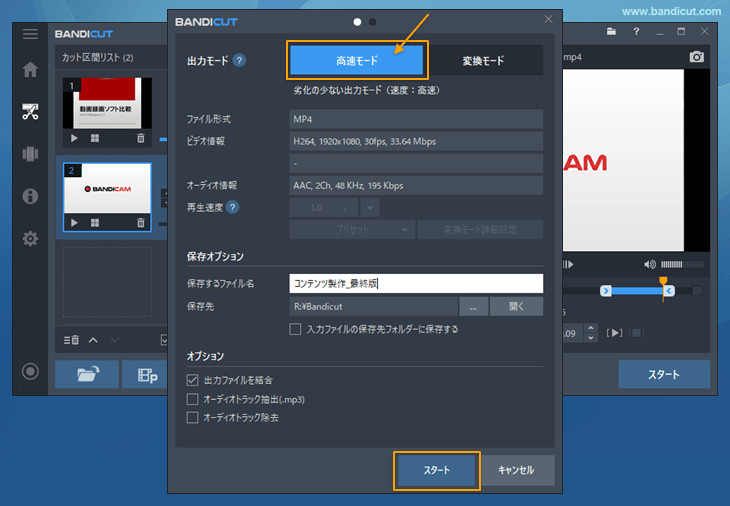This screenshot has width=730, height=506.
Task: Open the Info sidebar icon
Action: tap(30, 196)
